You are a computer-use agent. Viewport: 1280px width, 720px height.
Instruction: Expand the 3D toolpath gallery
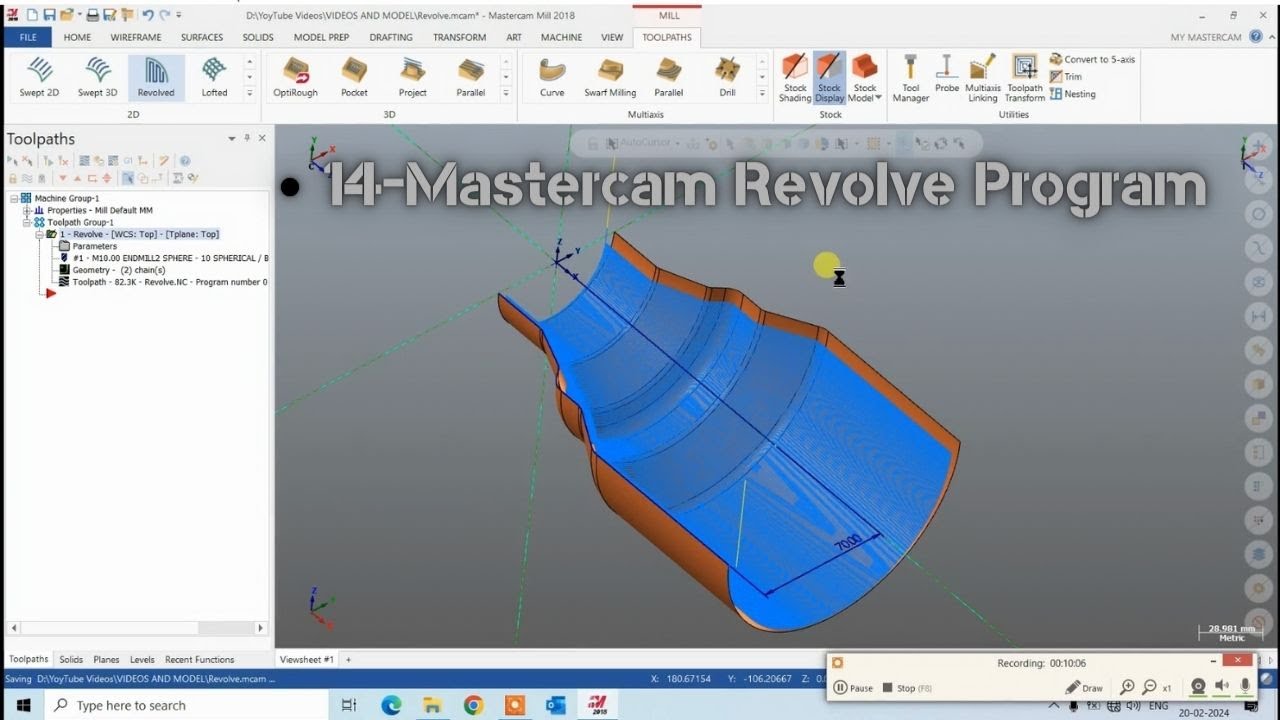click(506, 92)
